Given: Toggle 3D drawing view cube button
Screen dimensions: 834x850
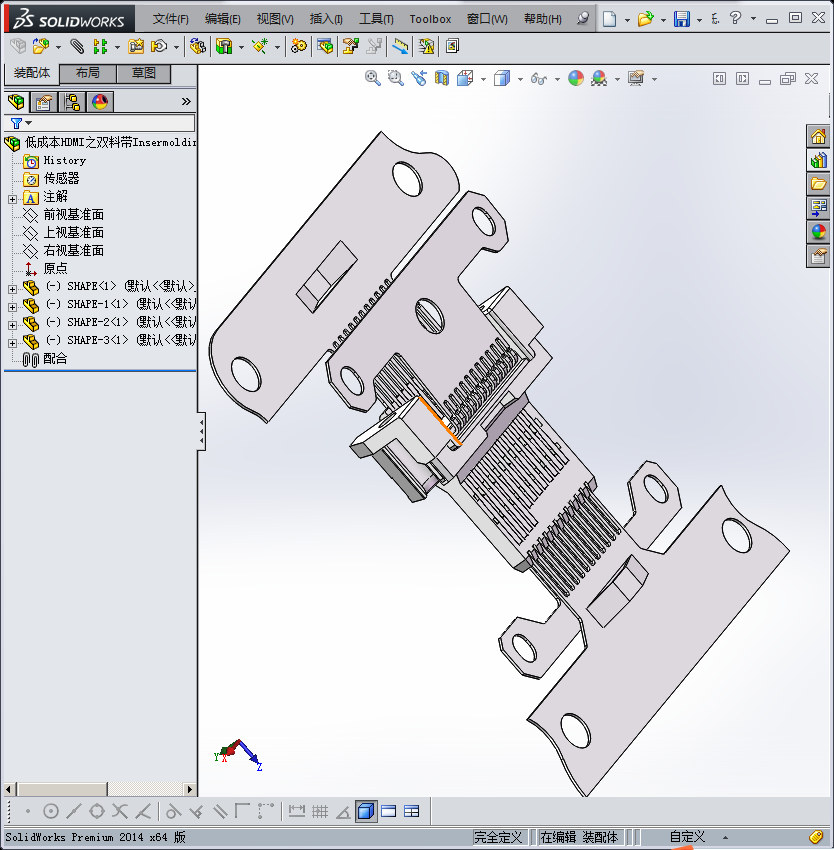Looking at the screenshot, I should pyautogui.click(x=366, y=811).
